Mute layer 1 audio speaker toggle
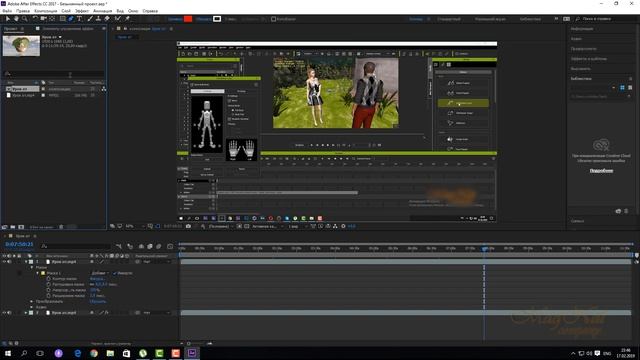640x360 pixels. click(x=9, y=262)
